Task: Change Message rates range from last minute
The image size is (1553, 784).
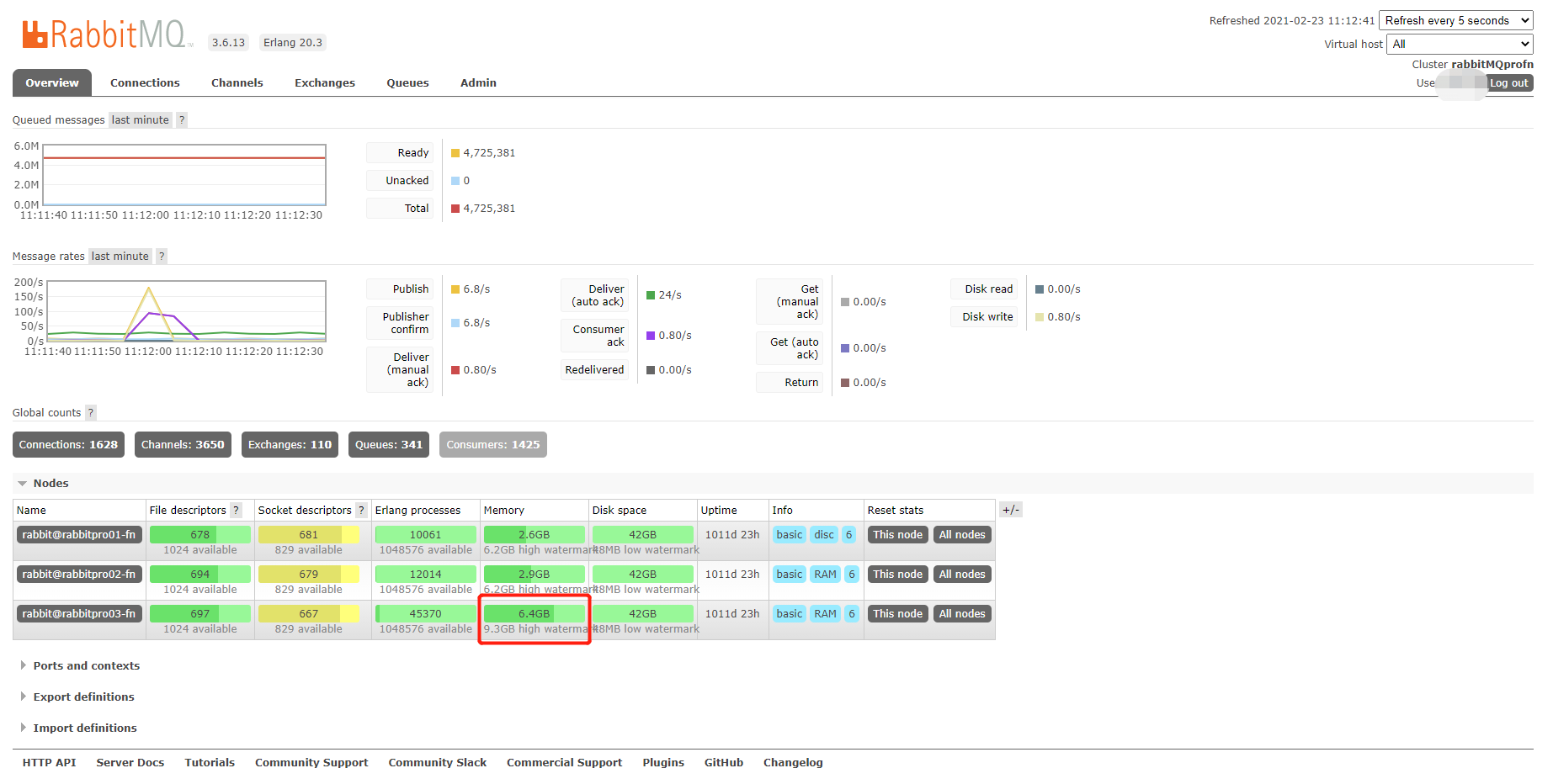Action: click(120, 257)
